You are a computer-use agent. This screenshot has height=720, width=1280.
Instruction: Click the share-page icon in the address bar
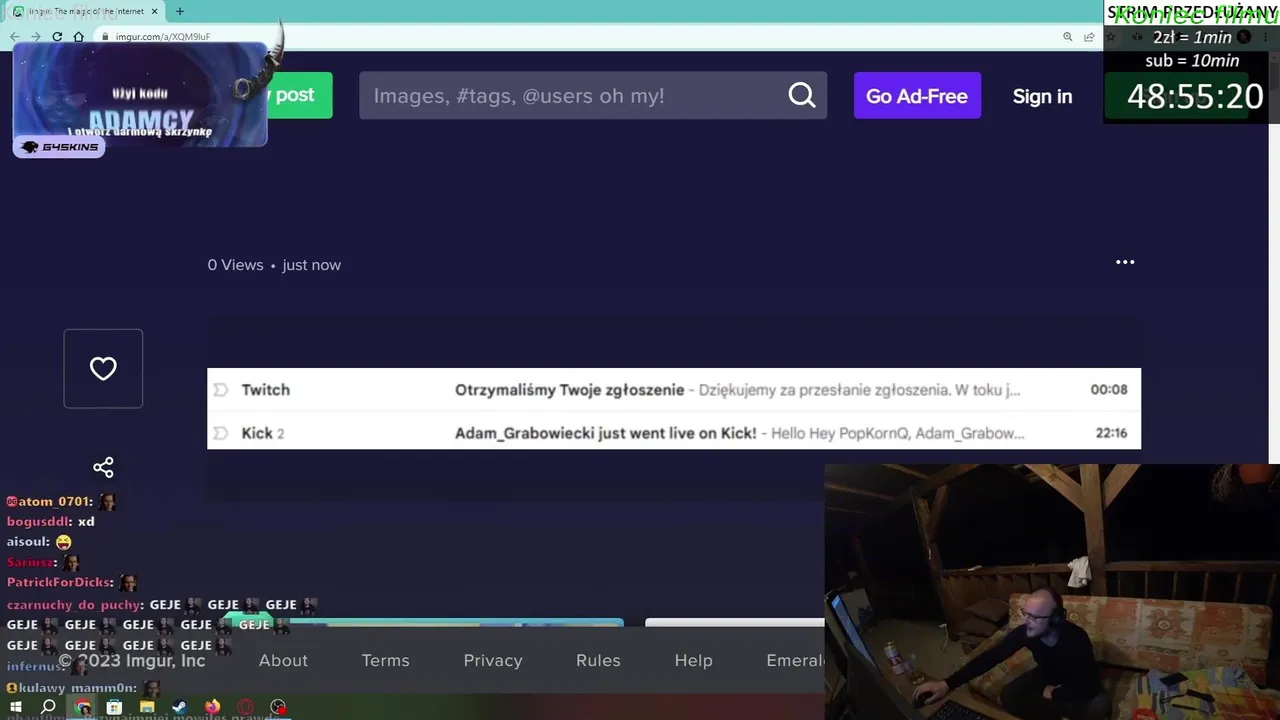[1089, 37]
